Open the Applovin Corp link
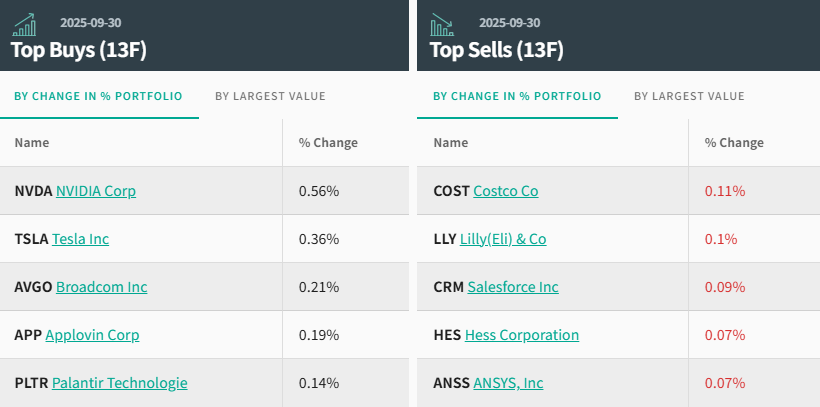 tap(92, 335)
